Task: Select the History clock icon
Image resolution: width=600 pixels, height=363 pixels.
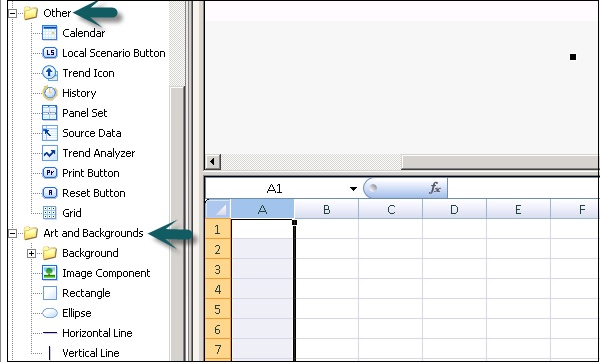Action: [50, 93]
